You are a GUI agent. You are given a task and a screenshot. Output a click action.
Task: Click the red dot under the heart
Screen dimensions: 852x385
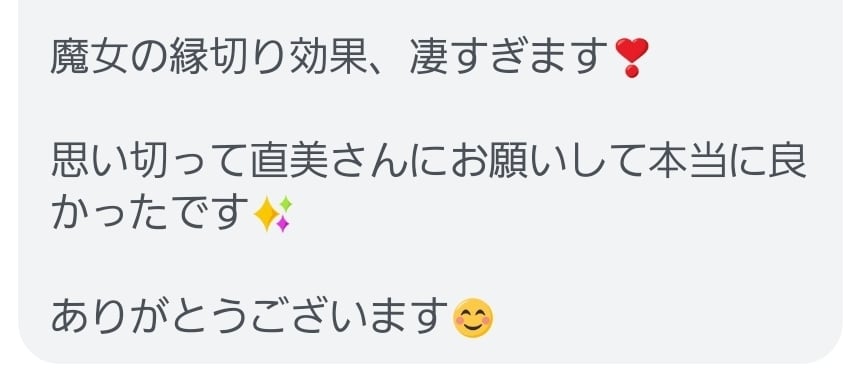click(631, 72)
